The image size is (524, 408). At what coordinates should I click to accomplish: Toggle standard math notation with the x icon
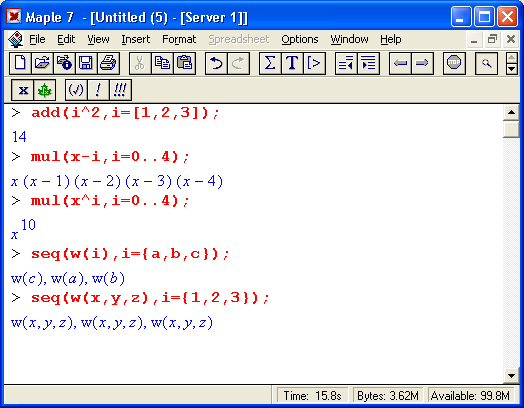pyautogui.click(x=22, y=90)
